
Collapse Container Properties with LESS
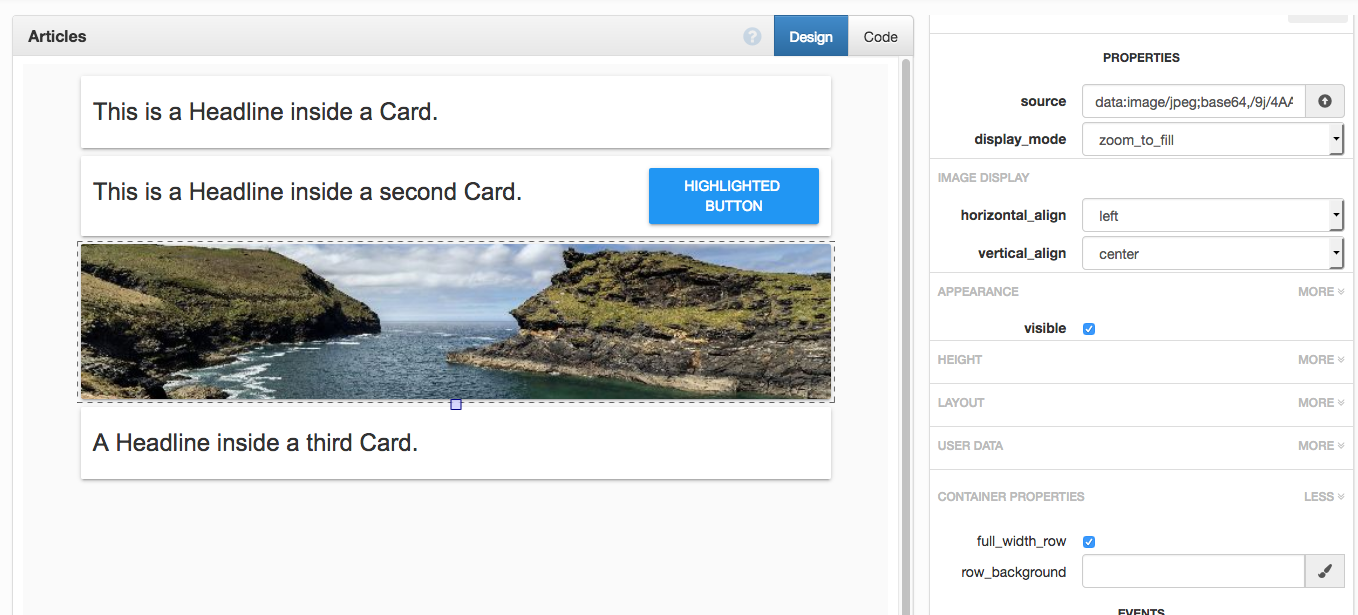coord(1324,497)
